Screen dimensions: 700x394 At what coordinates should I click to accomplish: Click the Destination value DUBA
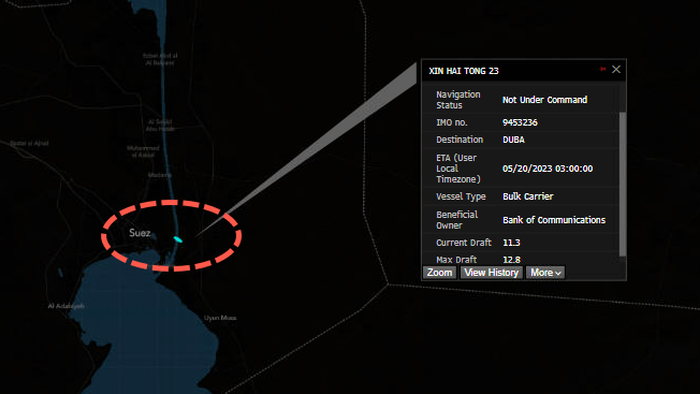point(513,140)
